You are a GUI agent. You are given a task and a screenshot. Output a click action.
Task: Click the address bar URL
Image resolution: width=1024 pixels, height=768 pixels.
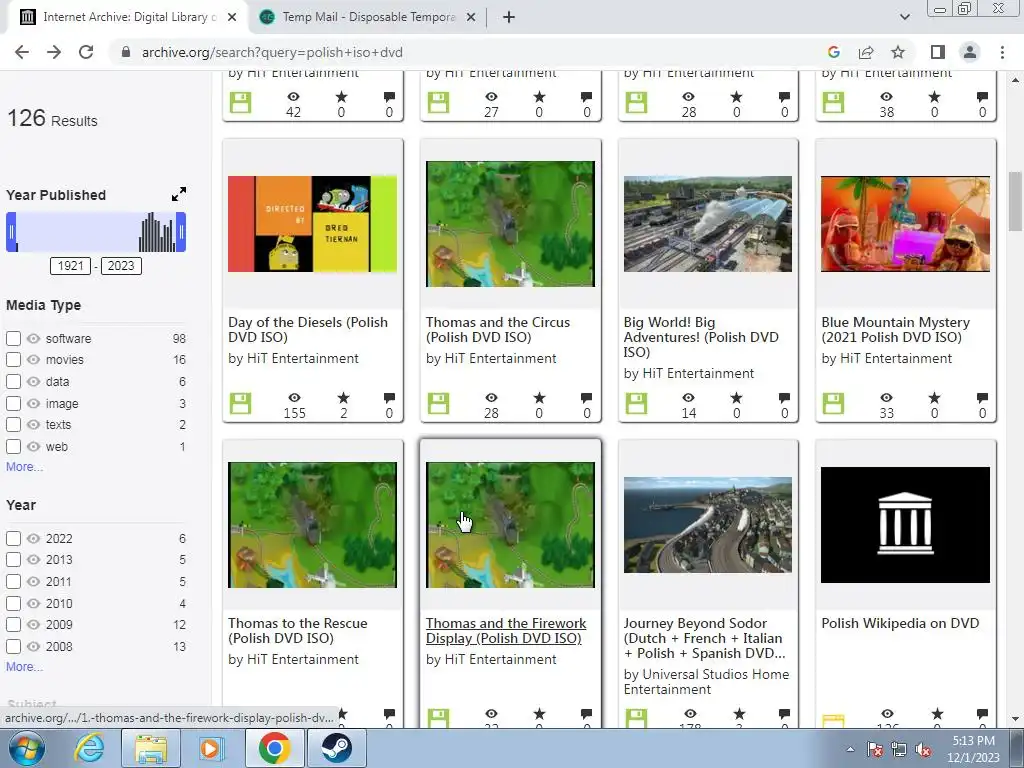[x=272, y=52]
